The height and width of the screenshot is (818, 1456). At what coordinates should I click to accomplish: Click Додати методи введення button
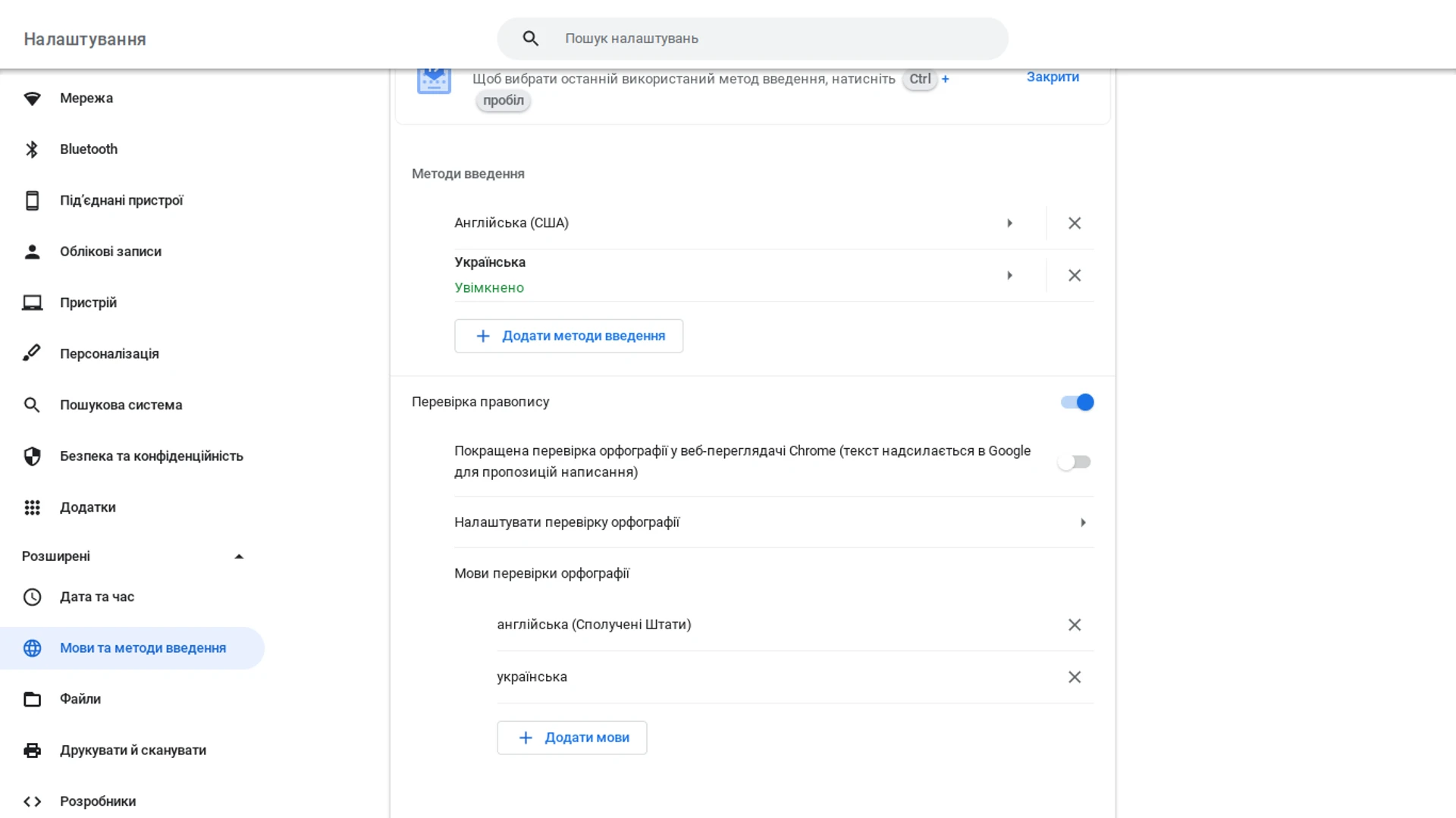click(x=569, y=336)
